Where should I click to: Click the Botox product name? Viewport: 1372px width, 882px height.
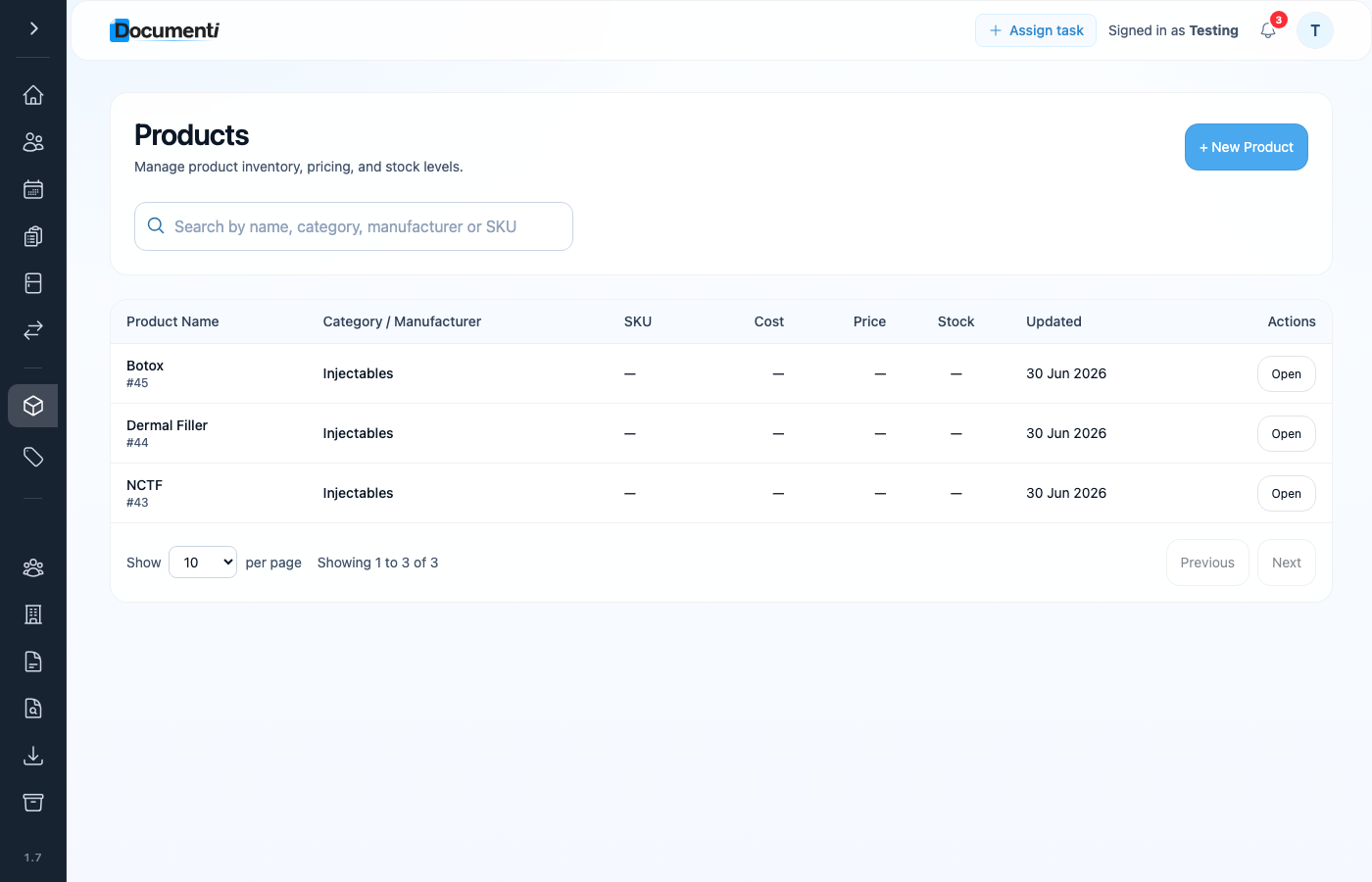coord(145,366)
